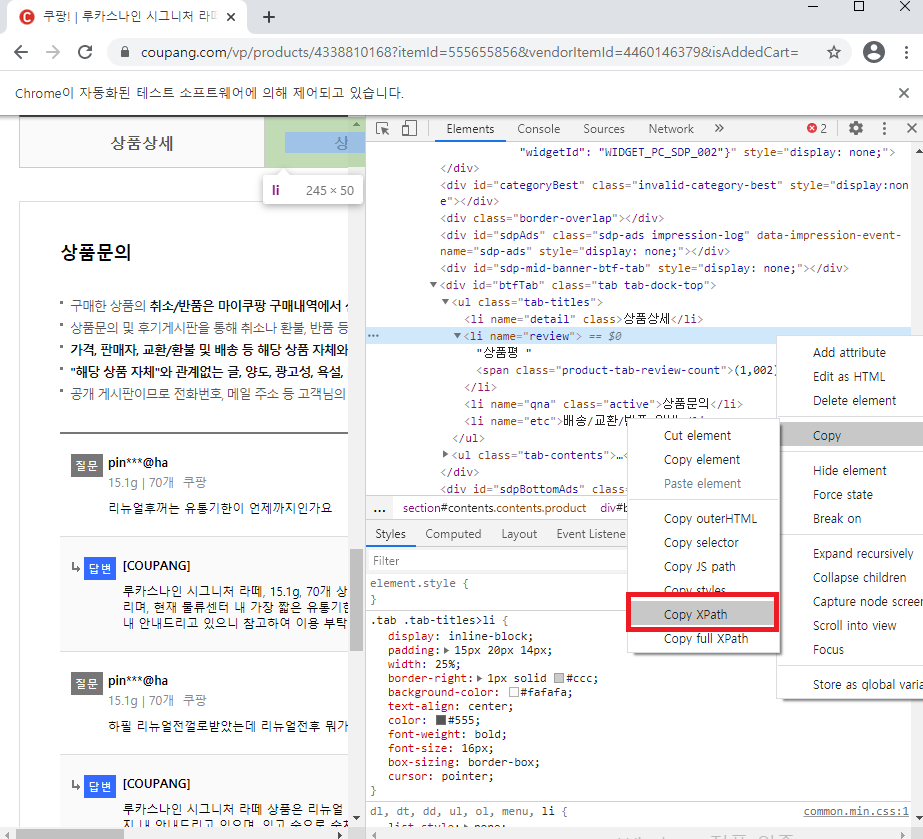Open the Event Listeners pane tab

pyautogui.click(x=590, y=534)
